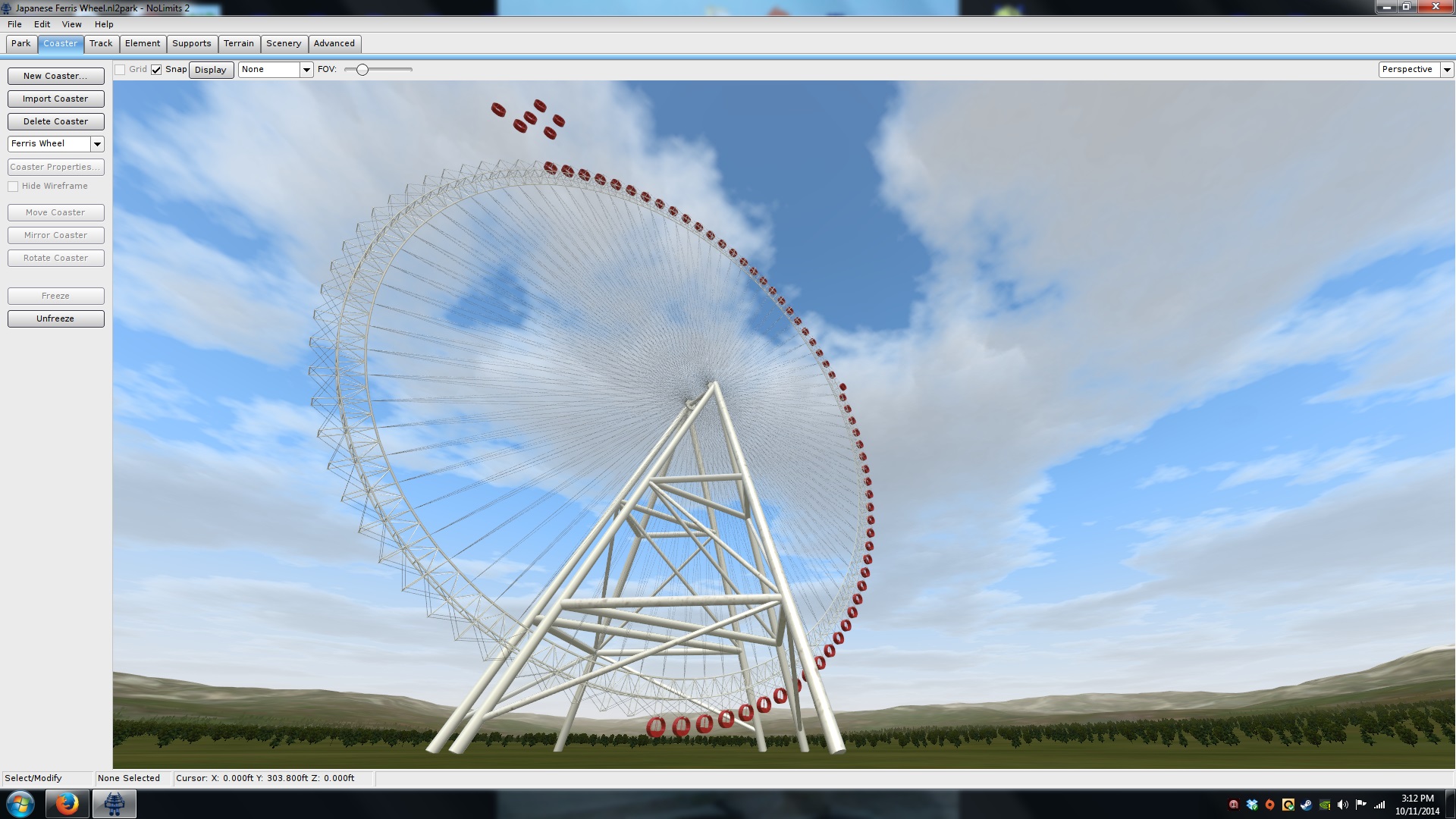Screen dimensions: 1456x819
Task: Open the Perspective view dropdown
Action: (x=1446, y=70)
